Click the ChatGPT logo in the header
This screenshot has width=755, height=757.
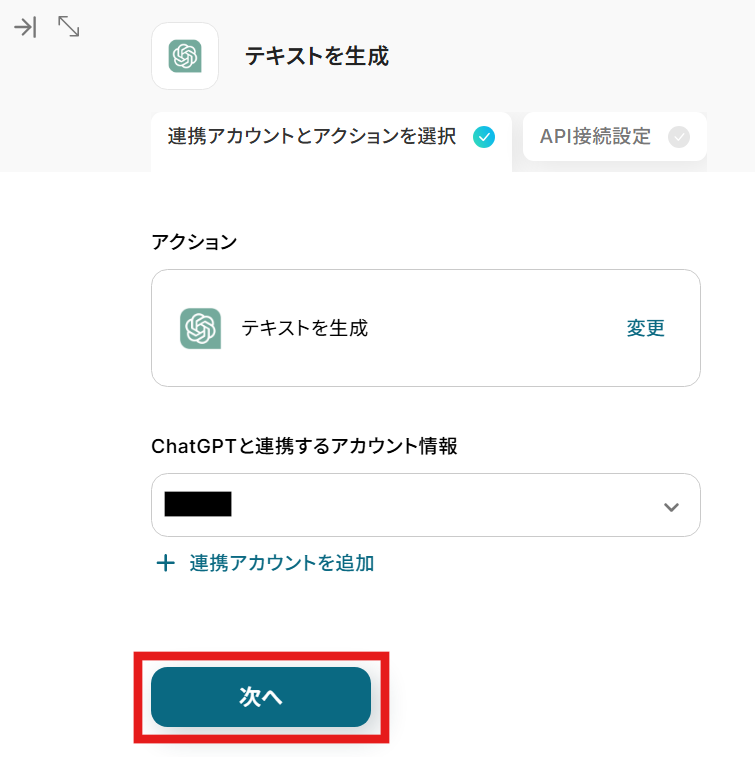[x=185, y=56]
